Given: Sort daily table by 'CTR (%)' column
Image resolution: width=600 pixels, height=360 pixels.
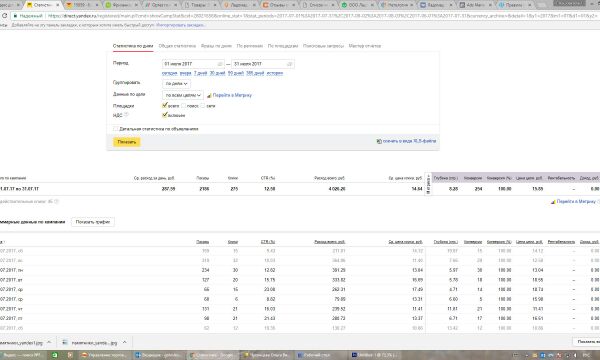Looking at the screenshot, I should (268, 242).
